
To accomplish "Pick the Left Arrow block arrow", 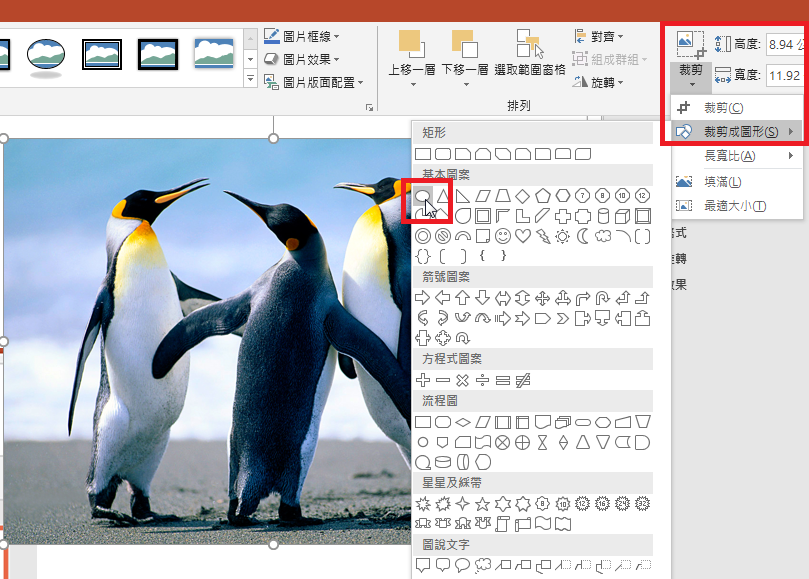I will 443,298.
